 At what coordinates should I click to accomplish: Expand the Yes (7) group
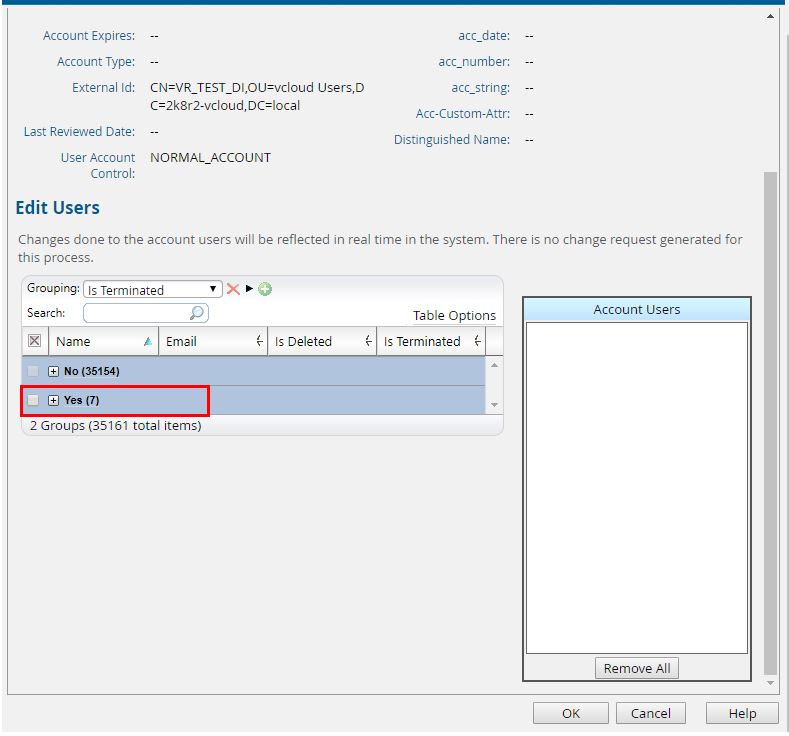pyautogui.click(x=54, y=401)
